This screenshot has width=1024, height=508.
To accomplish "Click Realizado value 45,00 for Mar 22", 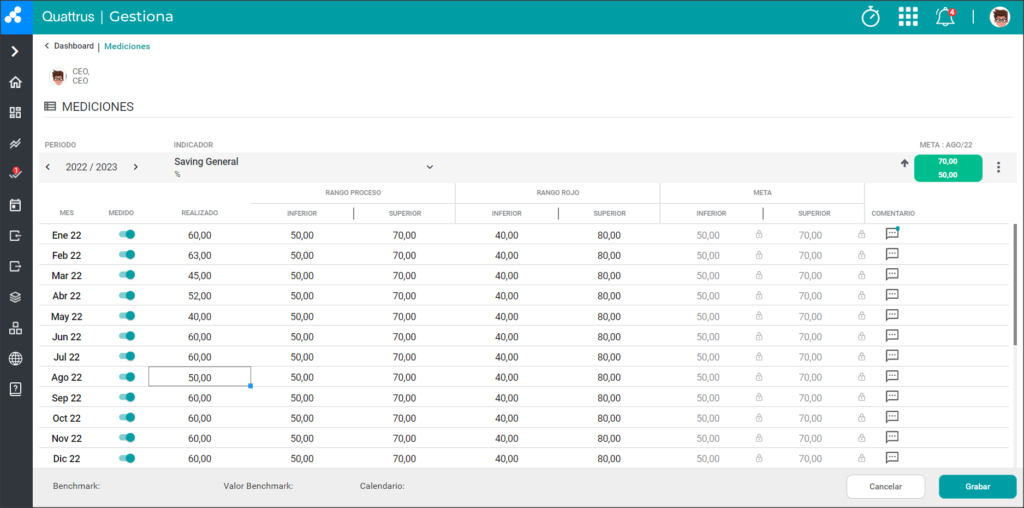I will tap(200, 276).
